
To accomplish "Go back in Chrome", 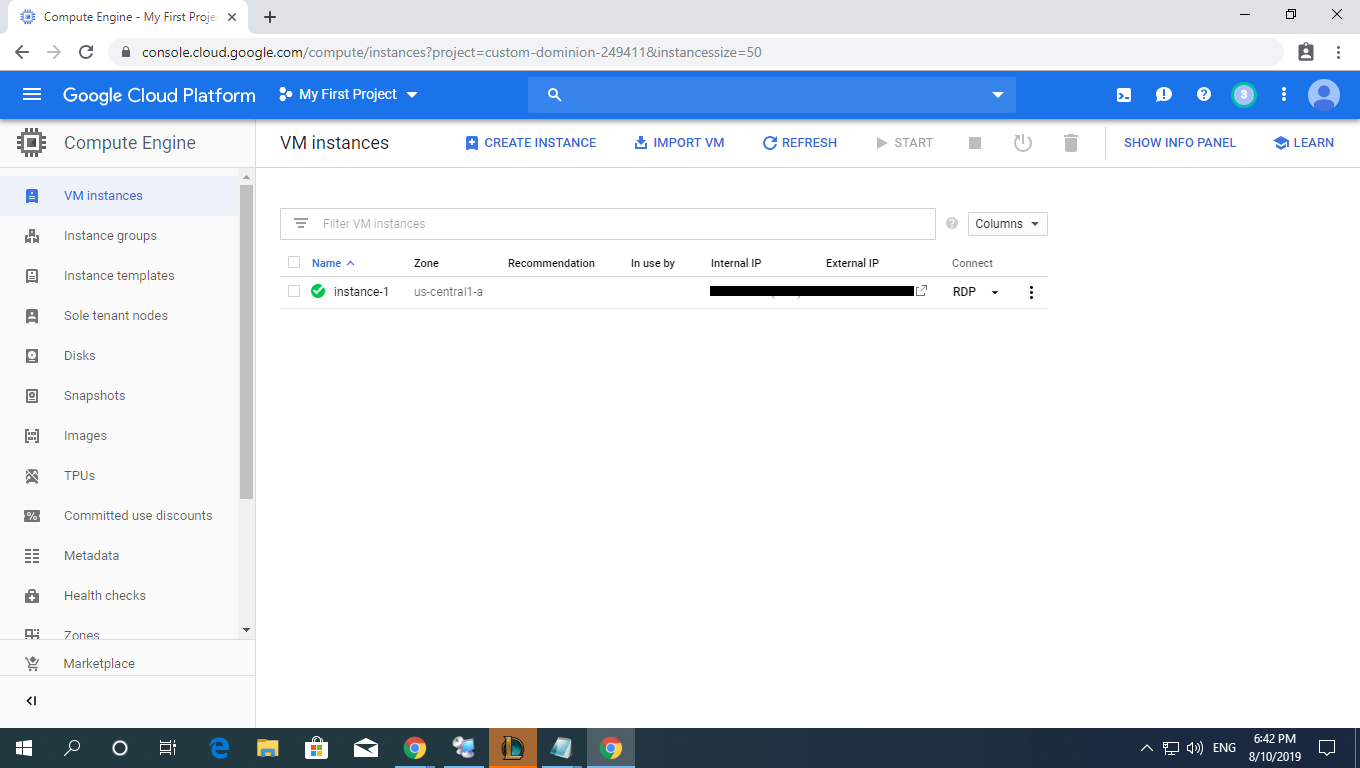I will click(x=22, y=52).
